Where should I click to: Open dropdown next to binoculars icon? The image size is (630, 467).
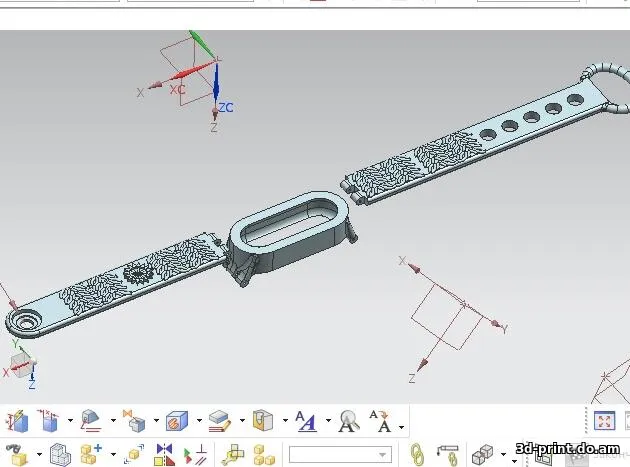[x=39, y=455]
